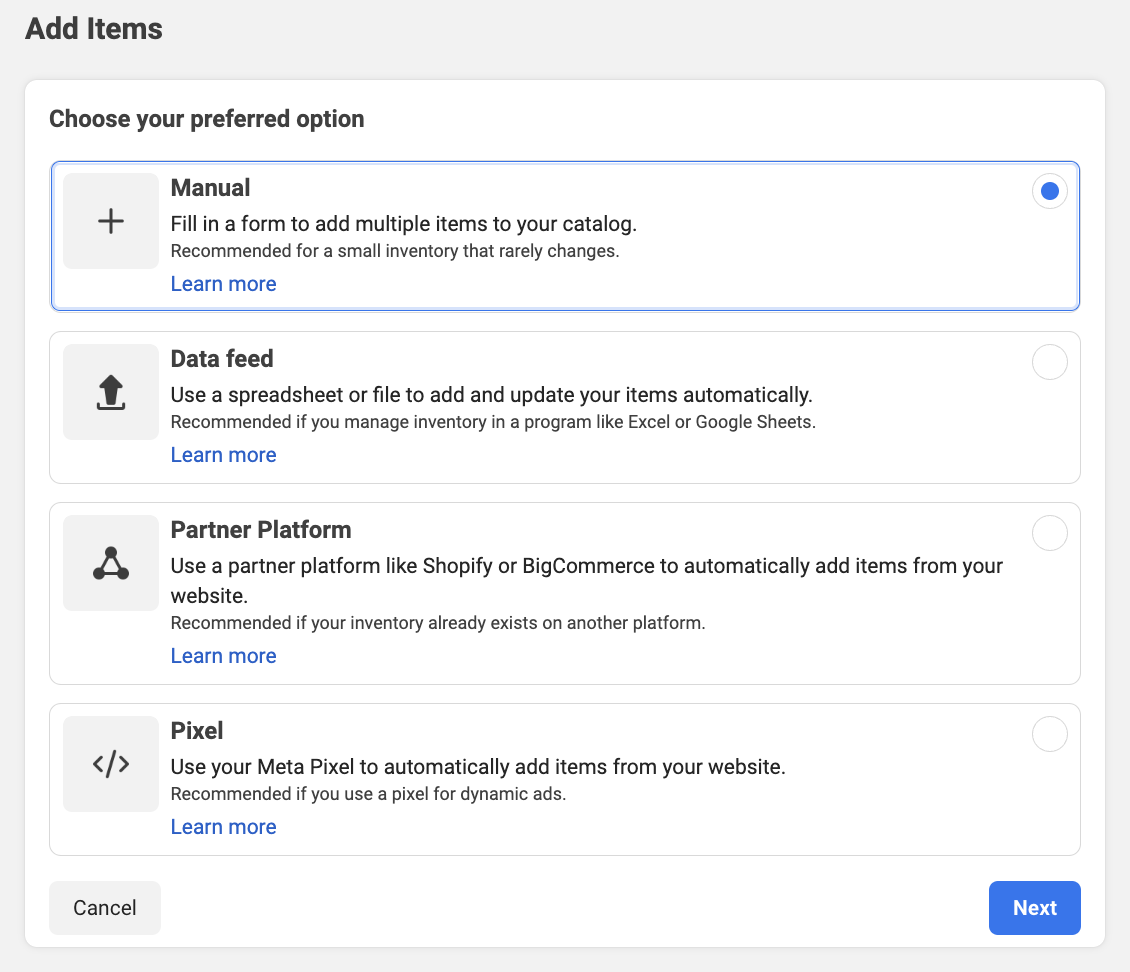Click the "Partner Platform" option heading
The image size is (1130, 972).
(x=261, y=530)
